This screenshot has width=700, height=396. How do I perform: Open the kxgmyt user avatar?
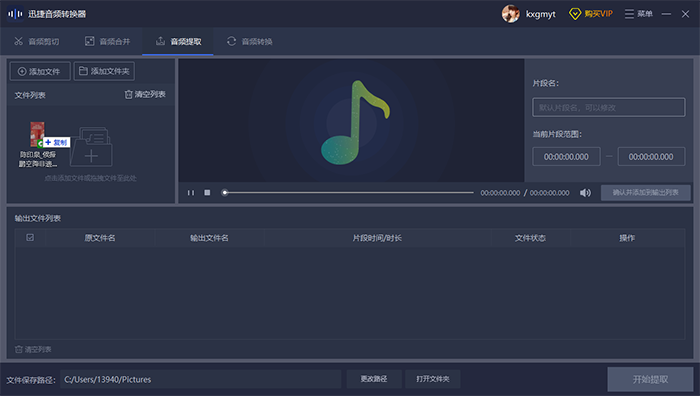[x=511, y=14]
